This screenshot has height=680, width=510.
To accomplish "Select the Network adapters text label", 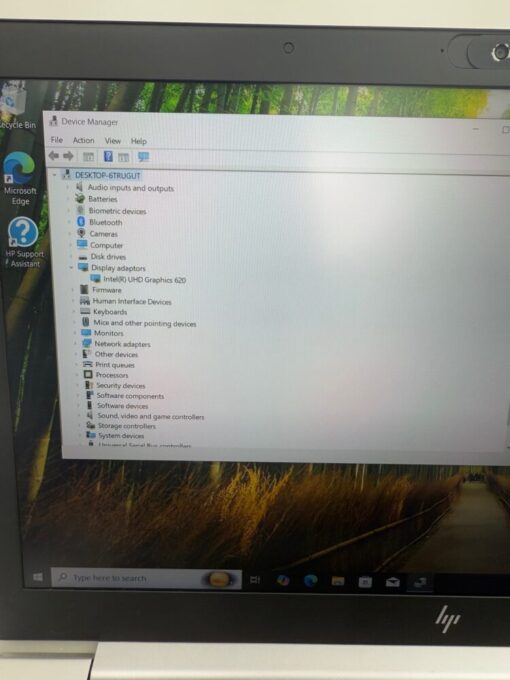I will [122, 344].
